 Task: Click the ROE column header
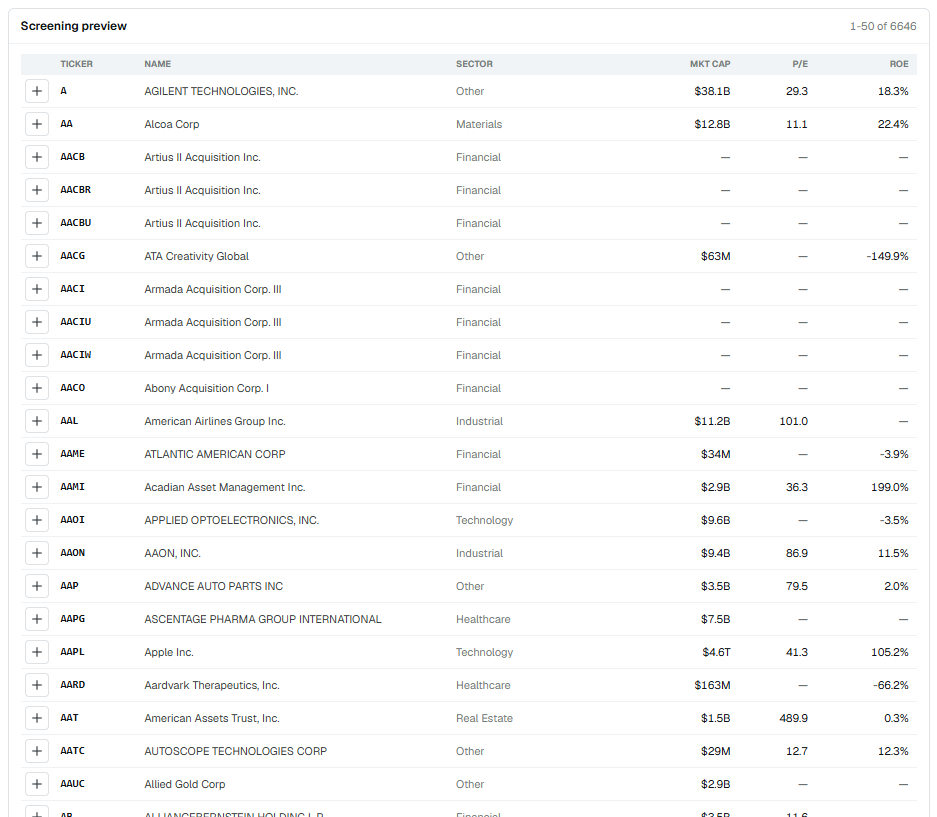[x=899, y=64]
